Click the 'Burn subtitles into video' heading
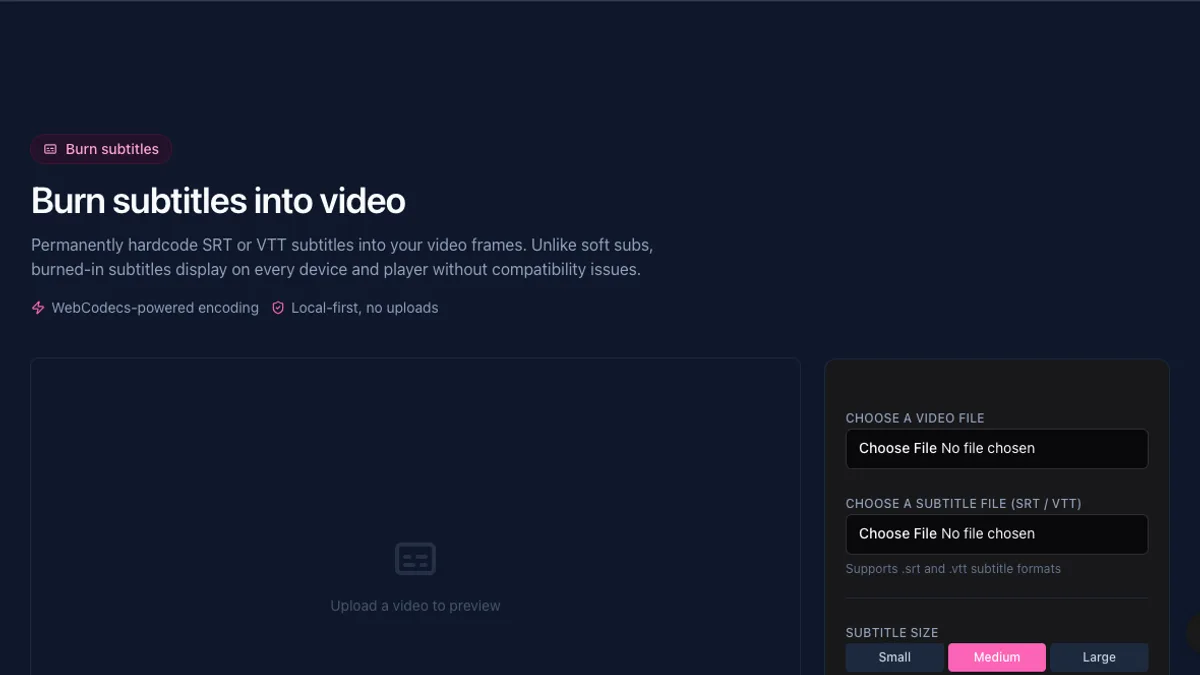 click(218, 201)
